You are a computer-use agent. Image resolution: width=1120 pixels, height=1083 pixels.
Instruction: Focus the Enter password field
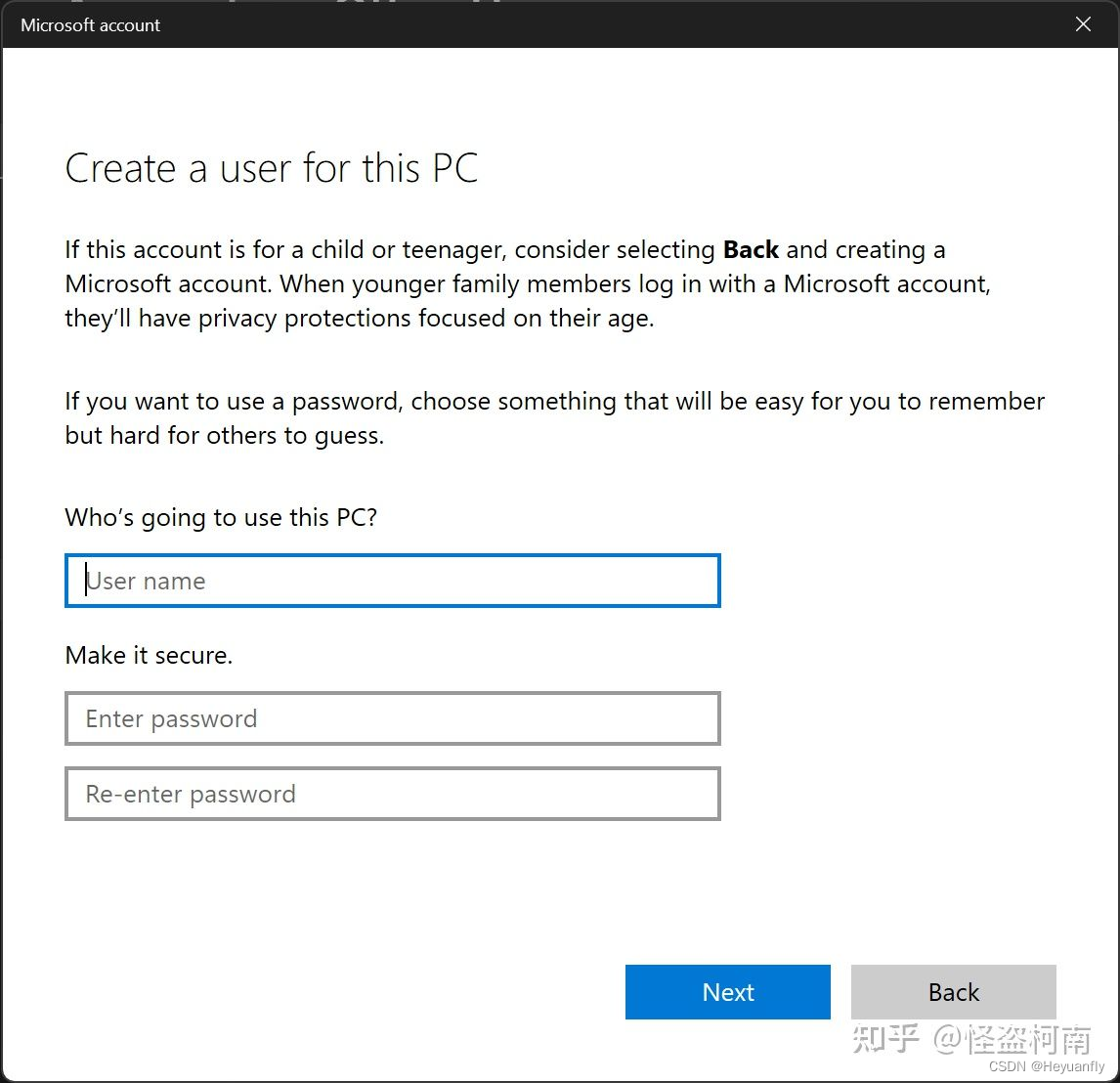(392, 718)
